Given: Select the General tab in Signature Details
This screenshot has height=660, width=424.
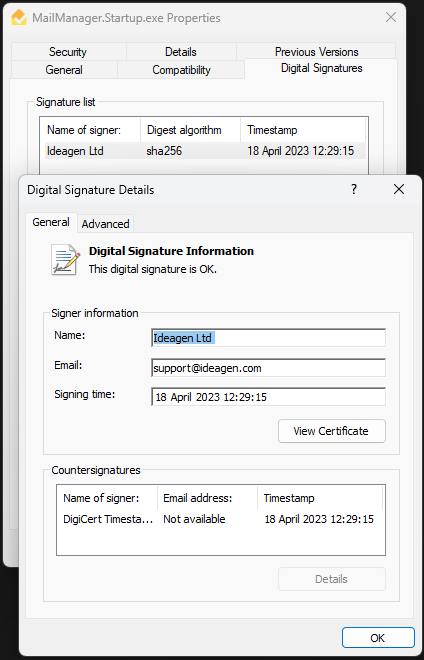Looking at the screenshot, I should tap(51, 222).
